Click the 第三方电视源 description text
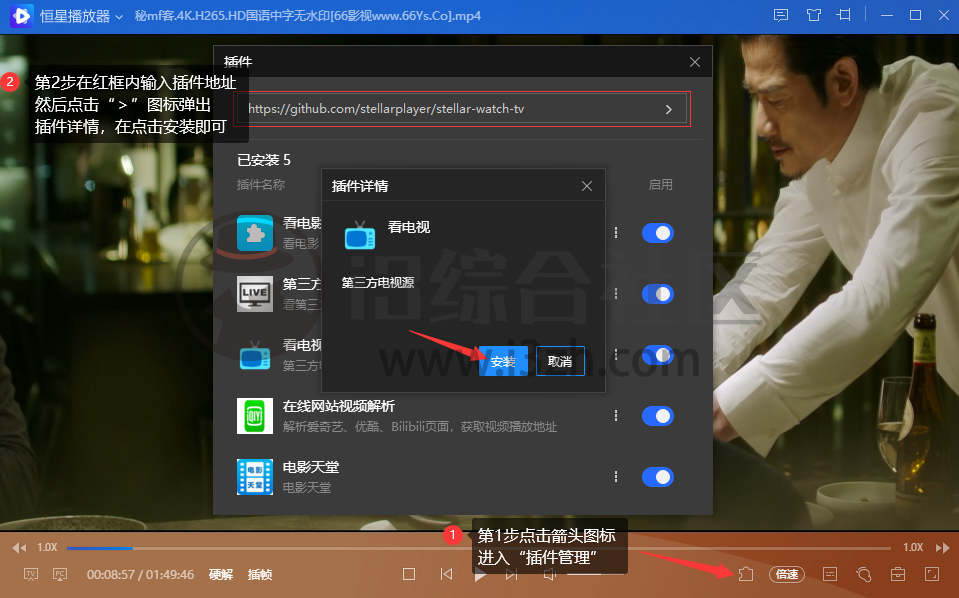Screen dimensions: 959x598 point(378,282)
